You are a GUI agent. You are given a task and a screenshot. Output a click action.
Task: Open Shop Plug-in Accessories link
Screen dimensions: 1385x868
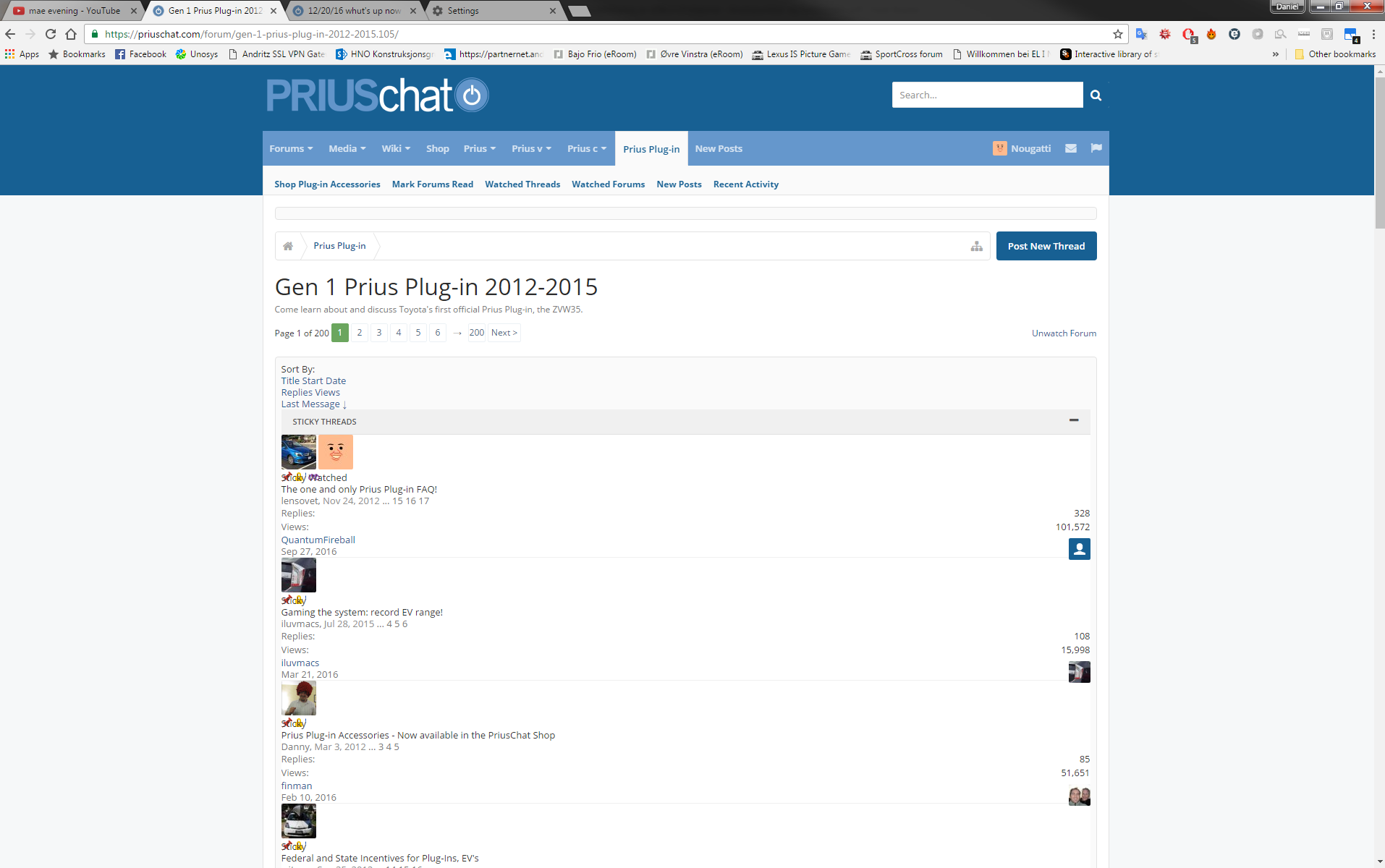[x=327, y=184]
